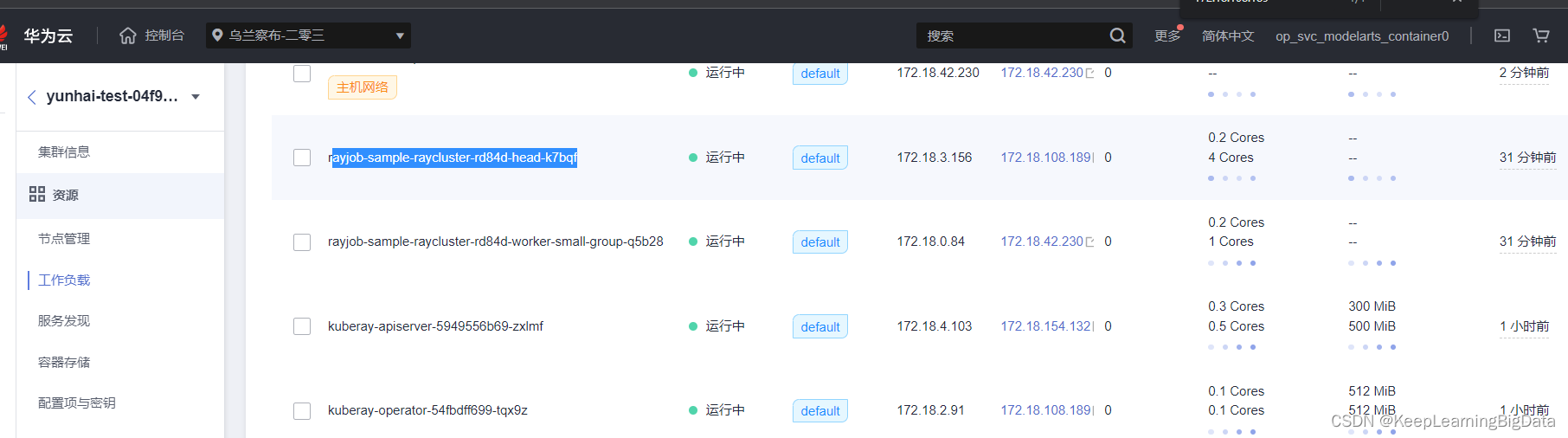1568x438 pixels.
Task: Go to 容器存储 in the sidebar
Action: pyautogui.click(x=64, y=362)
